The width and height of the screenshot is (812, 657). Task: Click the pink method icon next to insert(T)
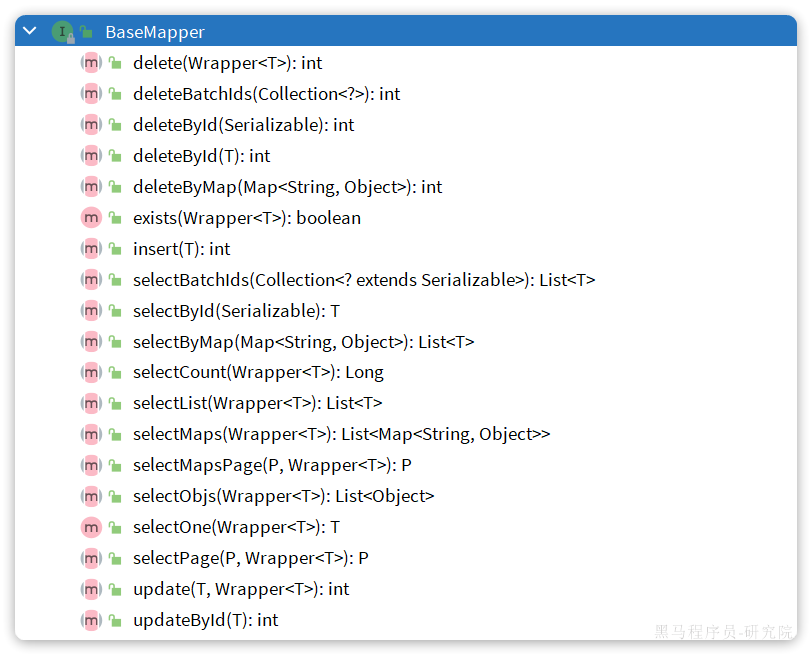point(91,248)
